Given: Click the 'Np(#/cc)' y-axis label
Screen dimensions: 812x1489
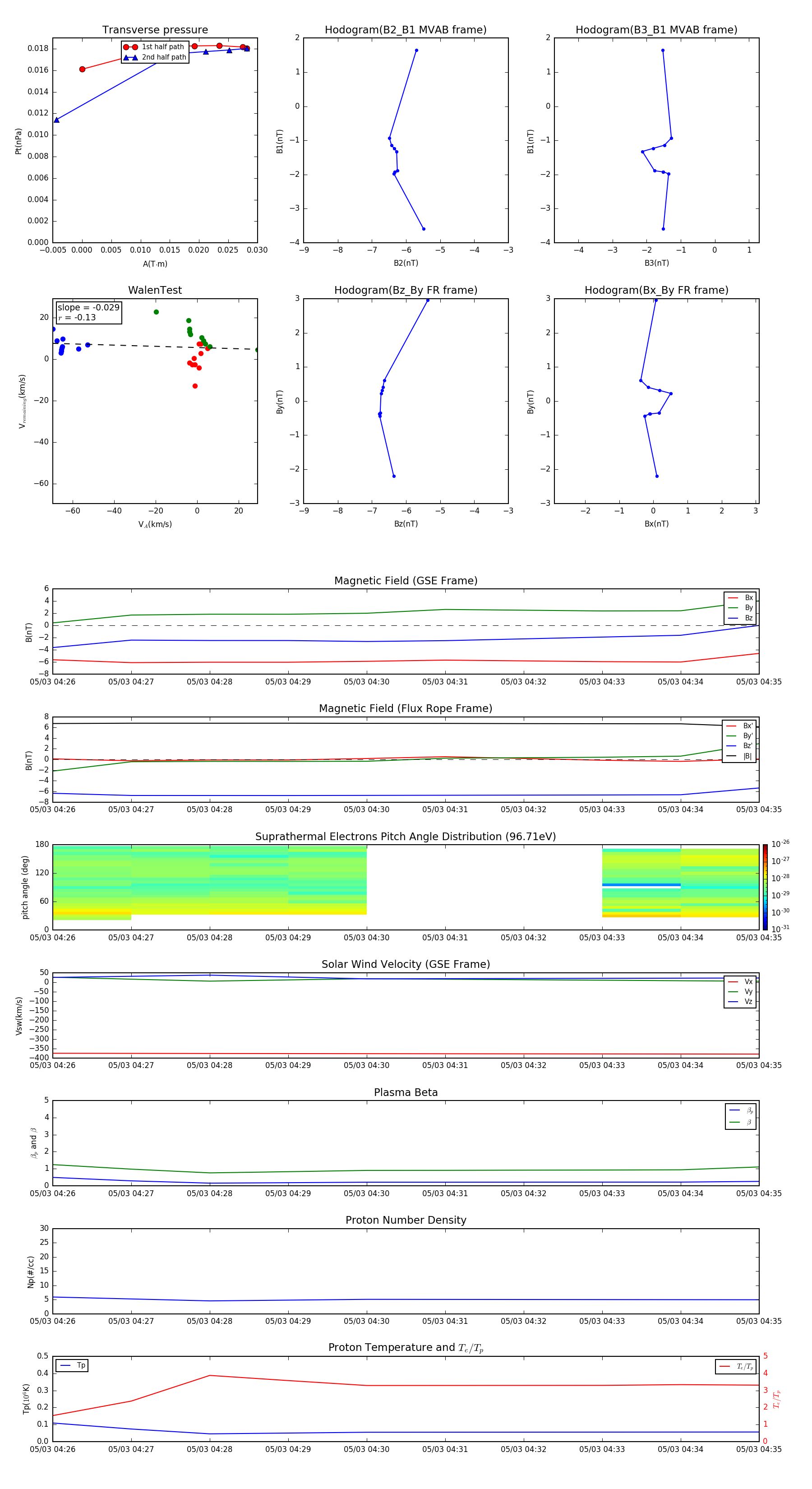Looking at the screenshot, I should click(31, 1272).
